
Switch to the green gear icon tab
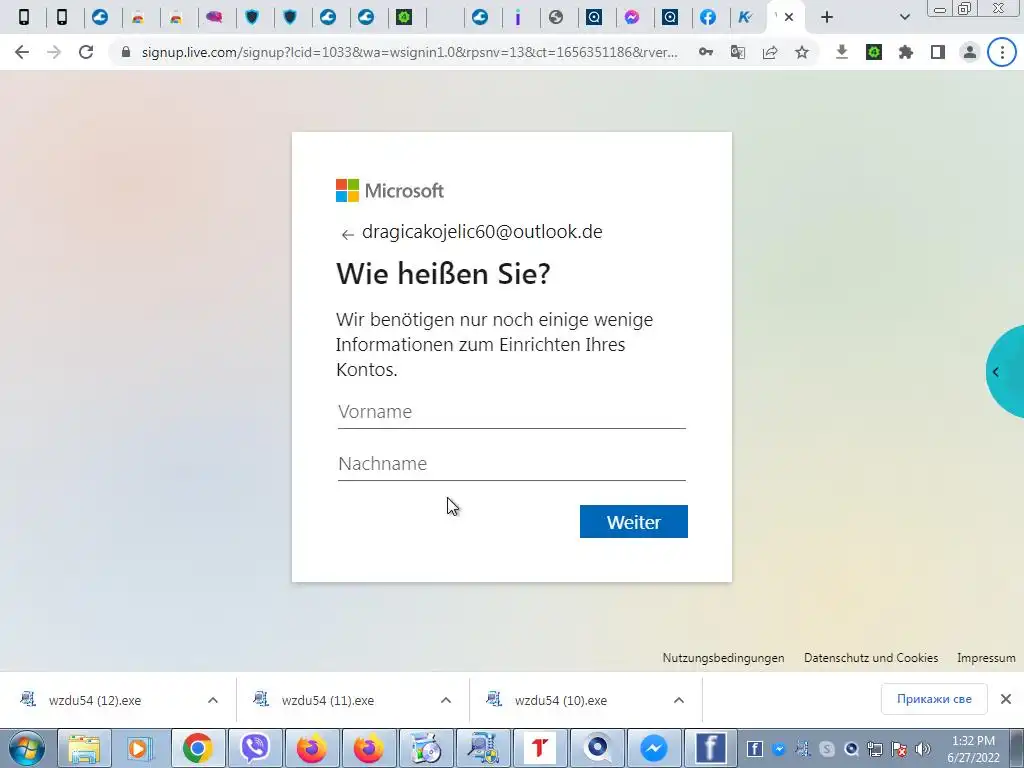pos(404,18)
